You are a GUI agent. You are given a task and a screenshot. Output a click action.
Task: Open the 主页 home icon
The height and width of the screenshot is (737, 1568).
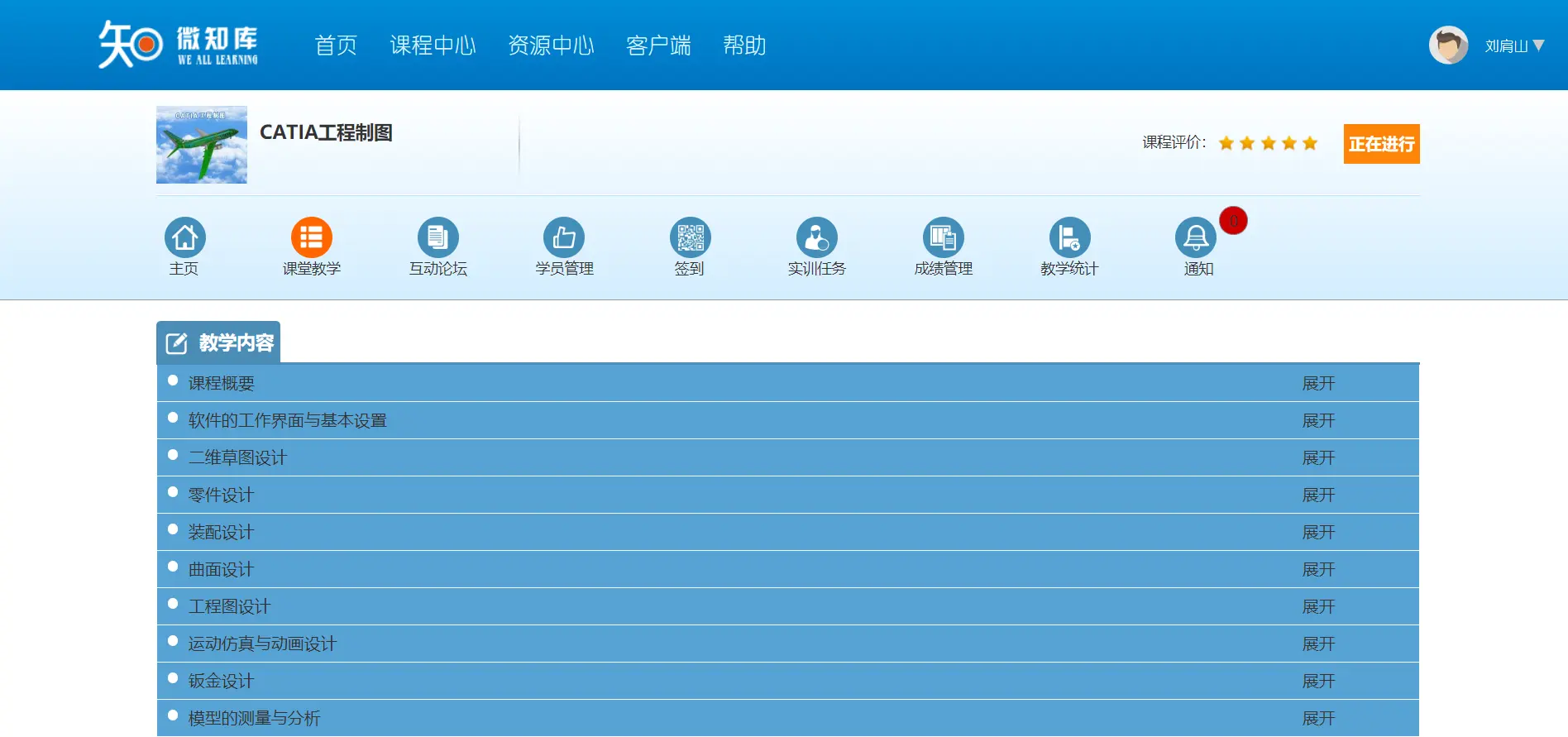pos(184,238)
